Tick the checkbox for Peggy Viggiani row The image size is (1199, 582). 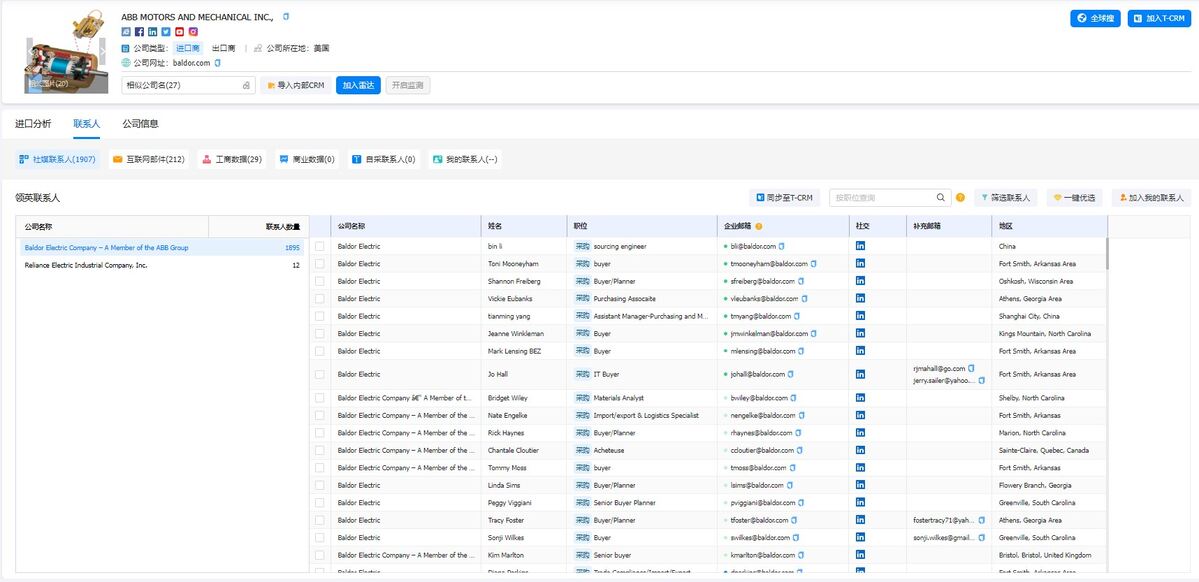320,502
